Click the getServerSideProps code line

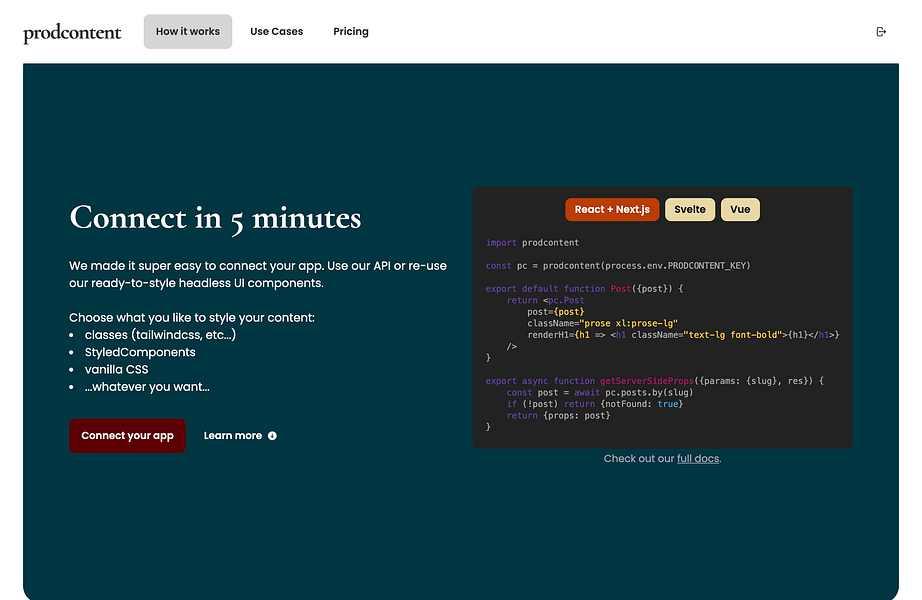click(x=654, y=381)
